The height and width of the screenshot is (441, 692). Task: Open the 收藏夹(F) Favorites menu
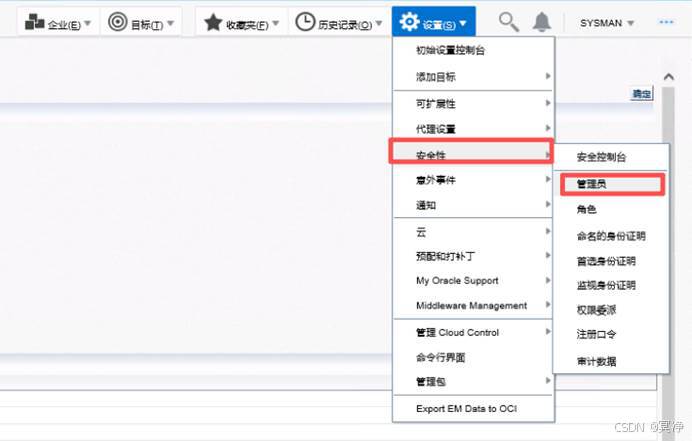click(x=241, y=22)
